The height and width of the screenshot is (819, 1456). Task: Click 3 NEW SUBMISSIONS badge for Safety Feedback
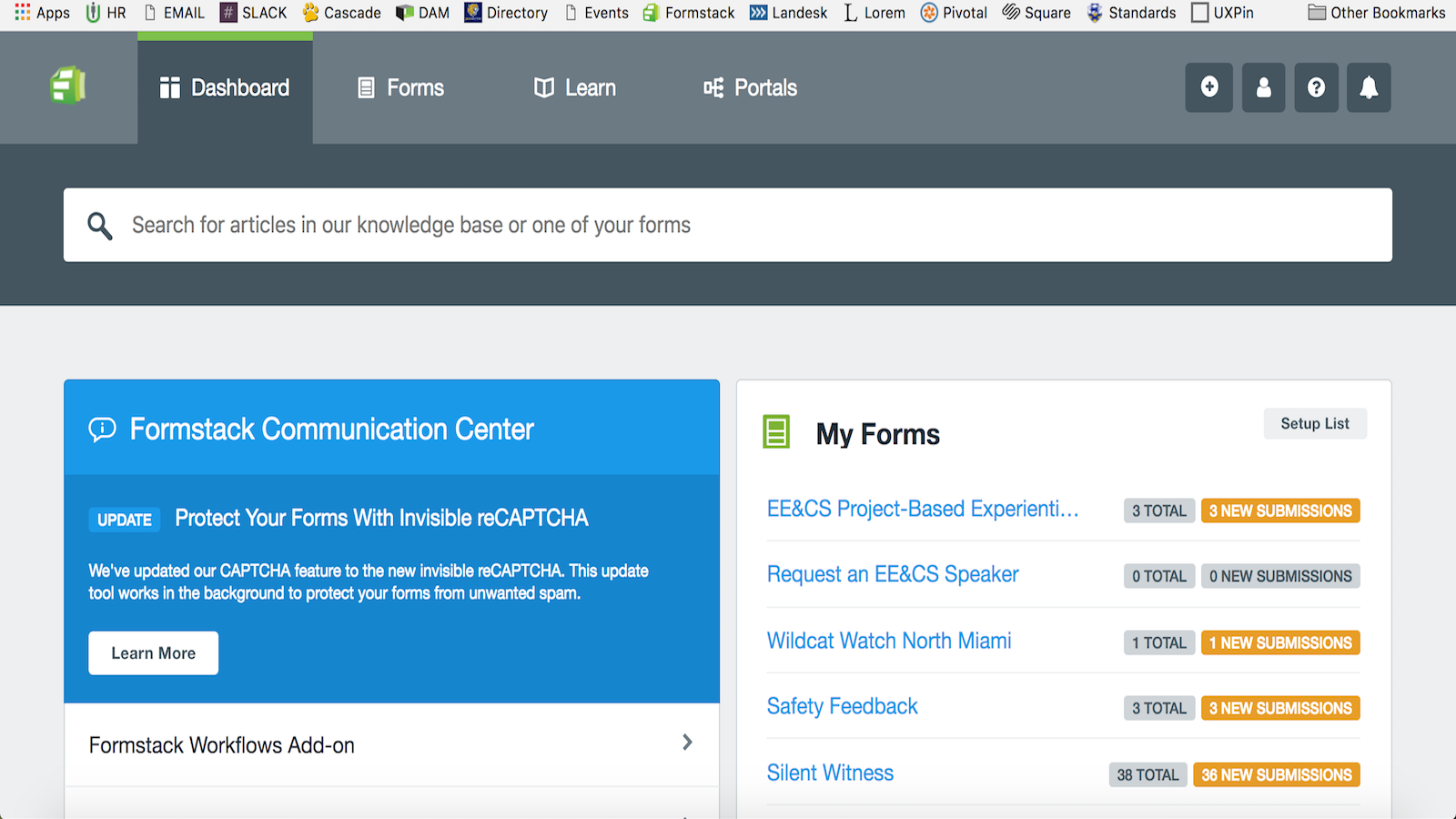(x=1280, y=708)
